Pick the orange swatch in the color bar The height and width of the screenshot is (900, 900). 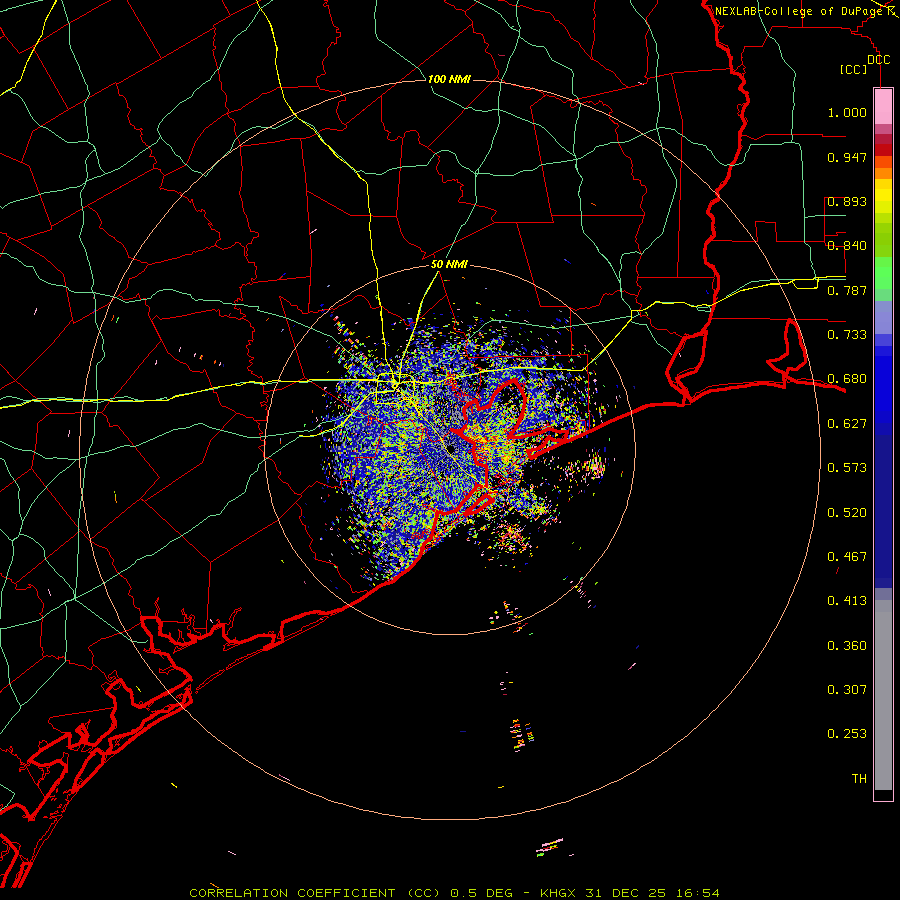[883, 173]
